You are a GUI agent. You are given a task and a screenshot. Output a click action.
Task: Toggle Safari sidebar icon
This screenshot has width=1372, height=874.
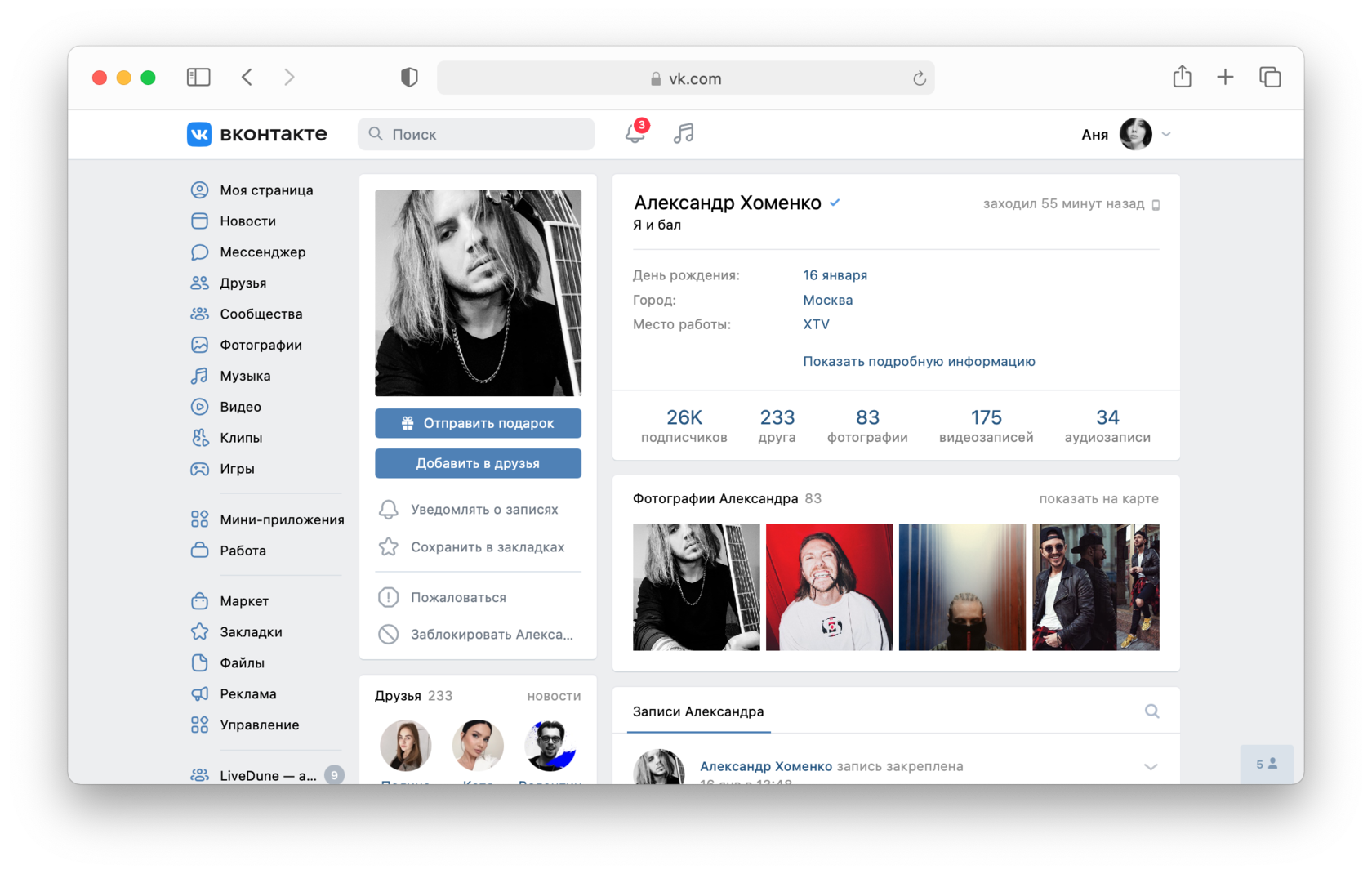(198, 78)
